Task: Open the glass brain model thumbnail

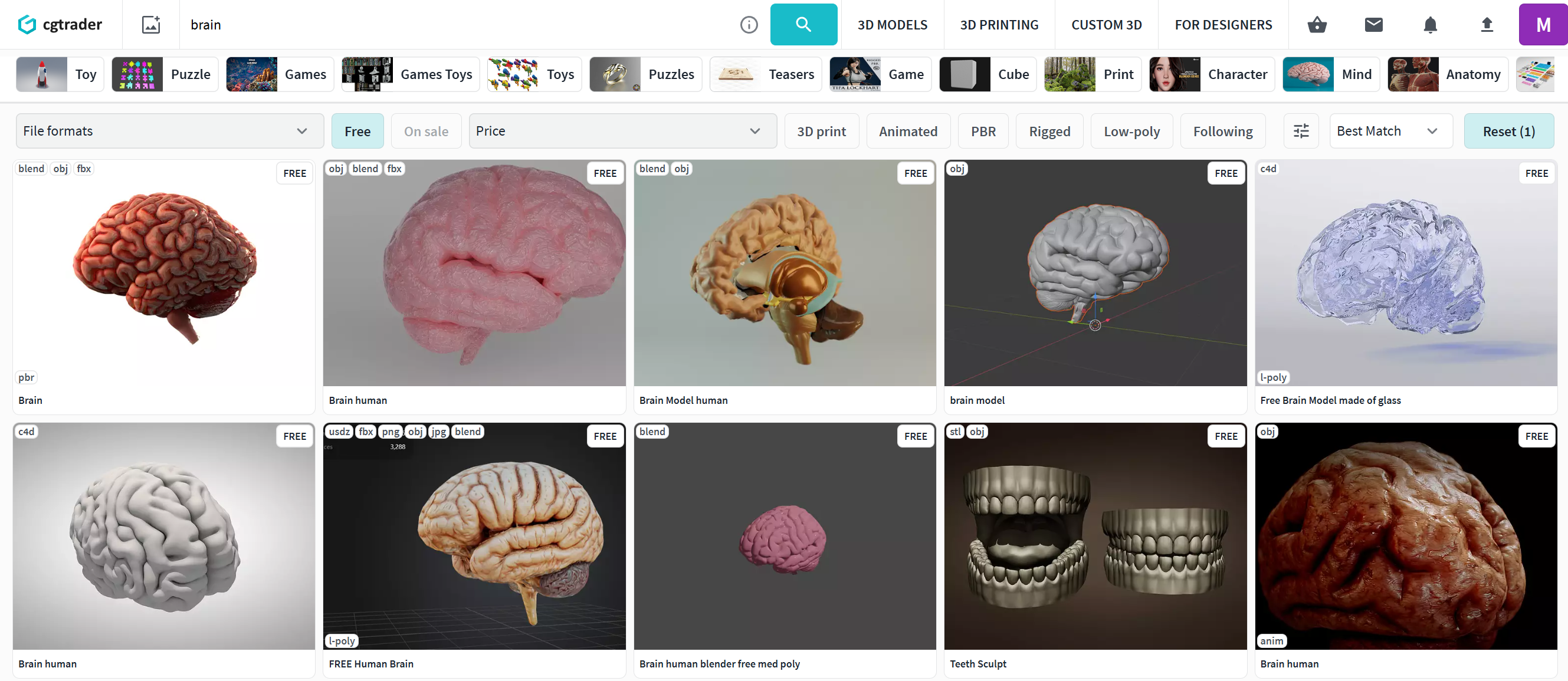Action: [1405, 274]
